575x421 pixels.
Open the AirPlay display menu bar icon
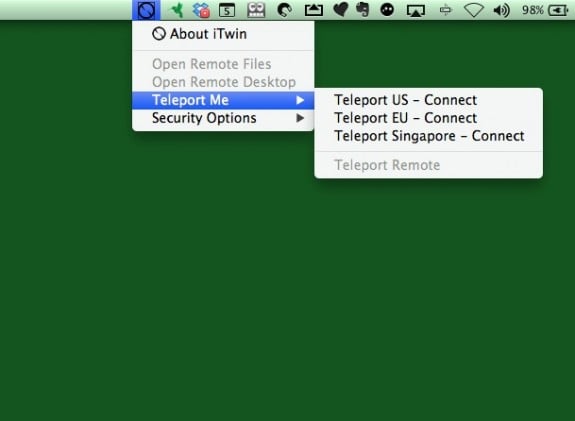coord(416,11)
